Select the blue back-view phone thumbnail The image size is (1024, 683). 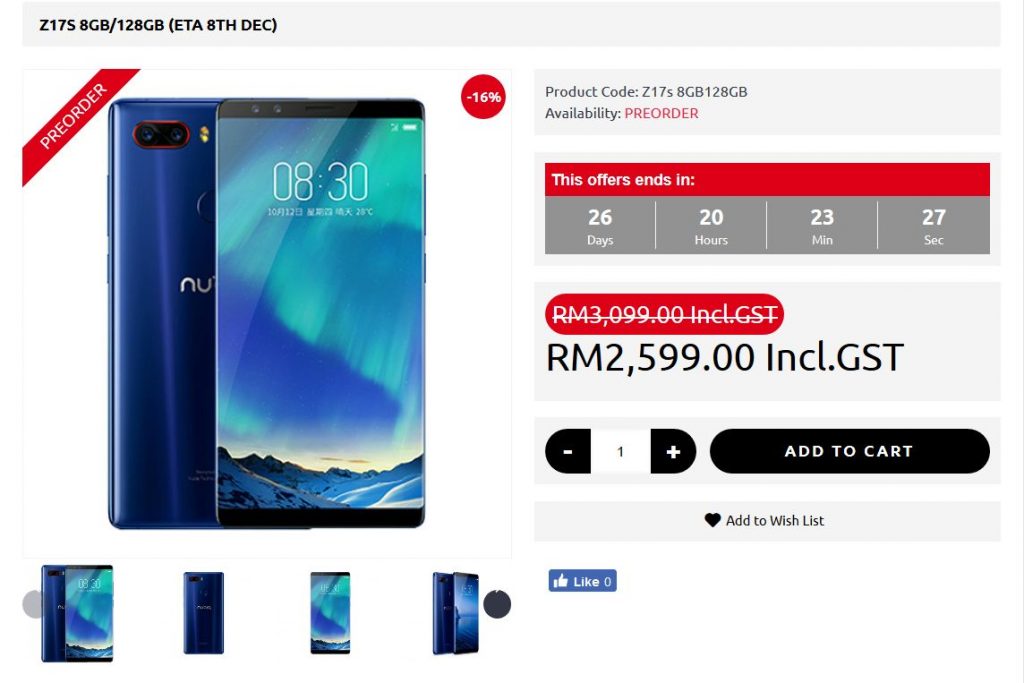pos(204,613)
